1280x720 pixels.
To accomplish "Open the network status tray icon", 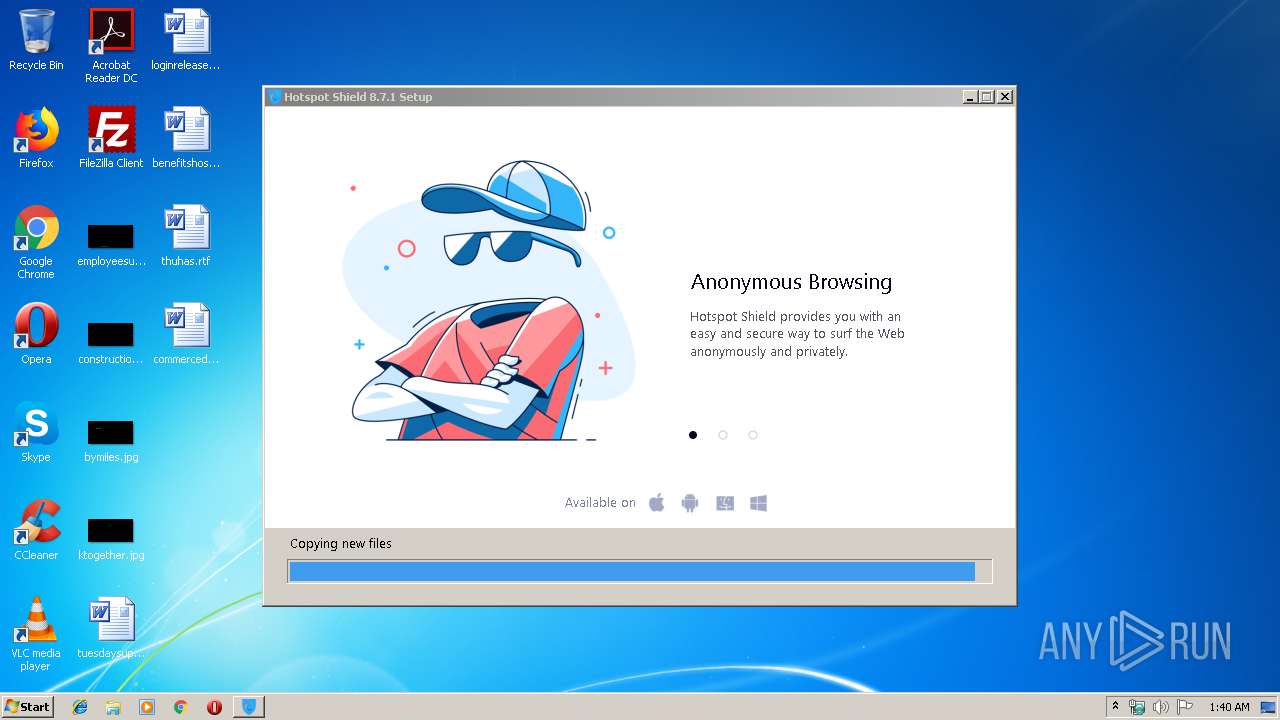I will tap(1137, 707).
